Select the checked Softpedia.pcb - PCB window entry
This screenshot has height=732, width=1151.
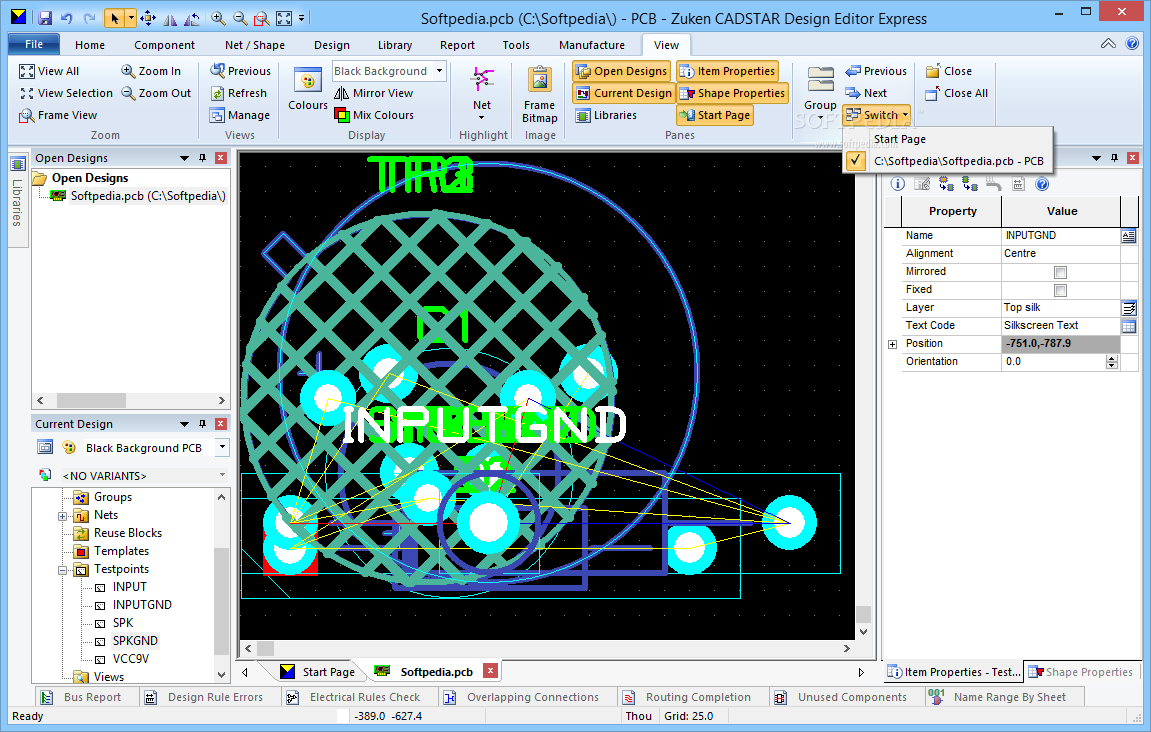point(948,162)
